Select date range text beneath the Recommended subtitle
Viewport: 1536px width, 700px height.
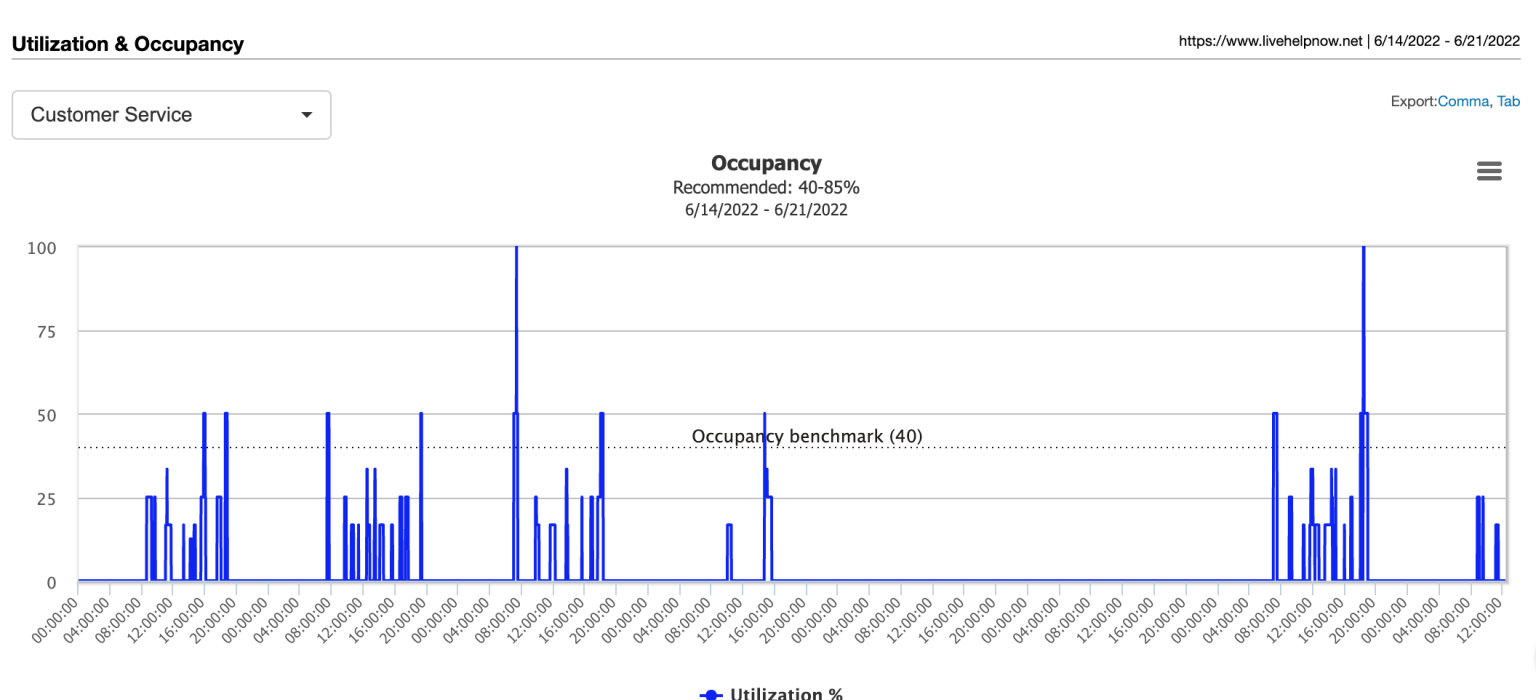click(766, 210)
